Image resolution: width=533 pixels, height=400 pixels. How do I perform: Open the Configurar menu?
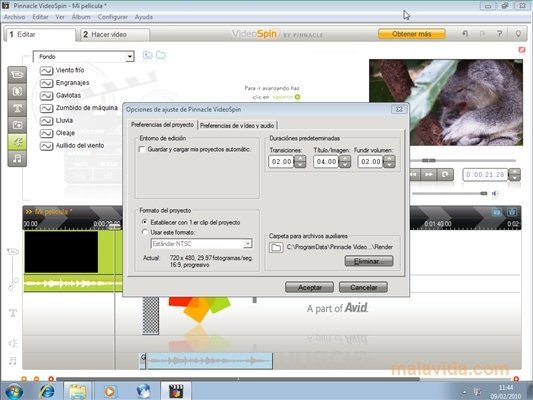tap(113, 17)
